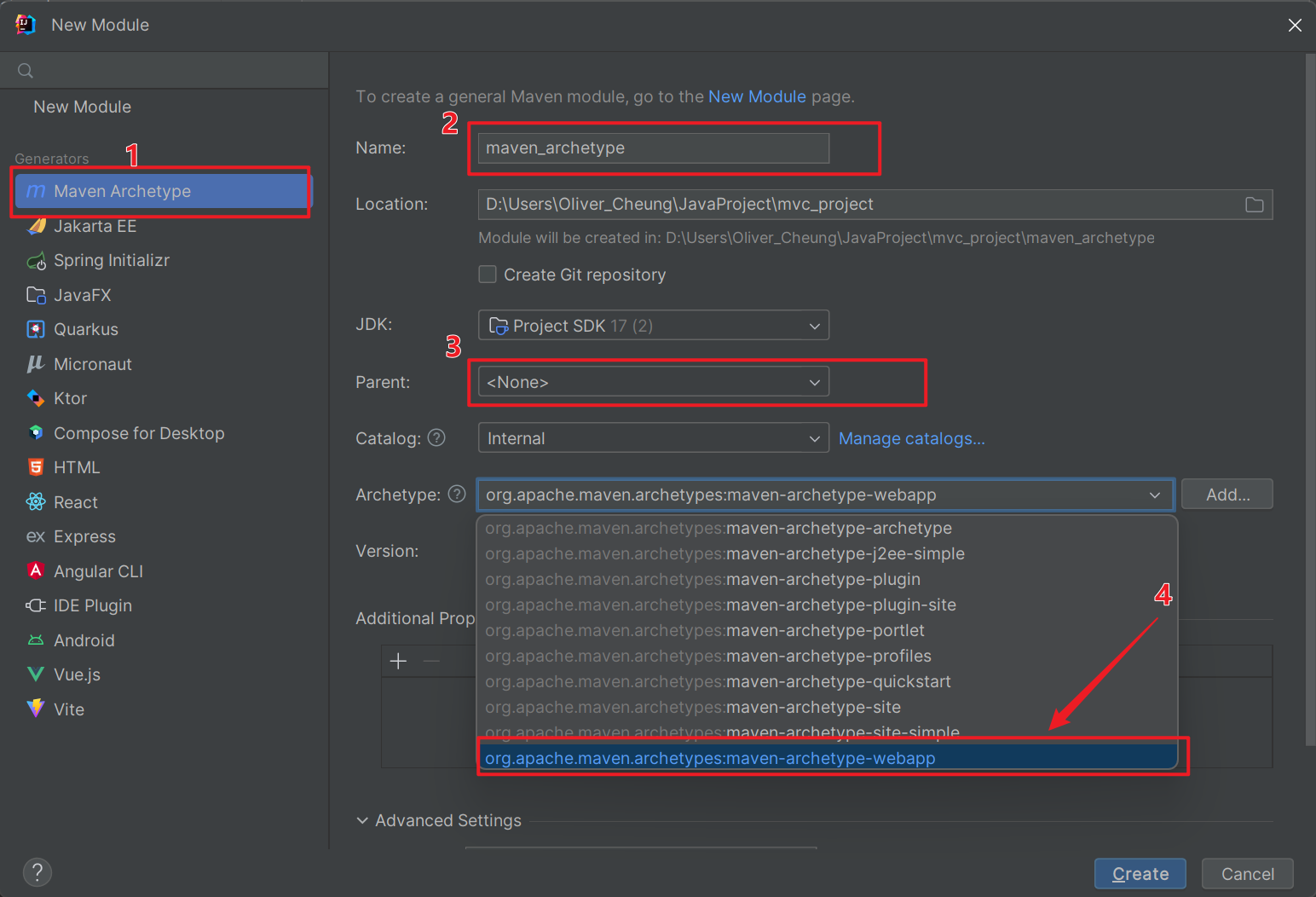Select maven-archetype-archetype from the list
Screen dimensions: 1316x897
tap(827, 528)
